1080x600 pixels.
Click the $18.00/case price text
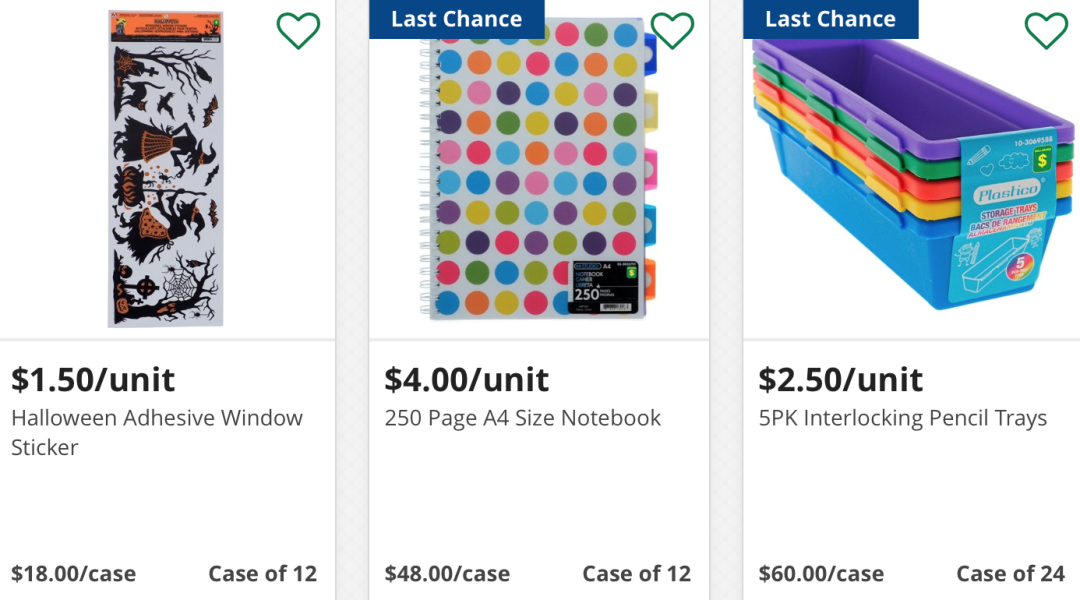(74, 574)
